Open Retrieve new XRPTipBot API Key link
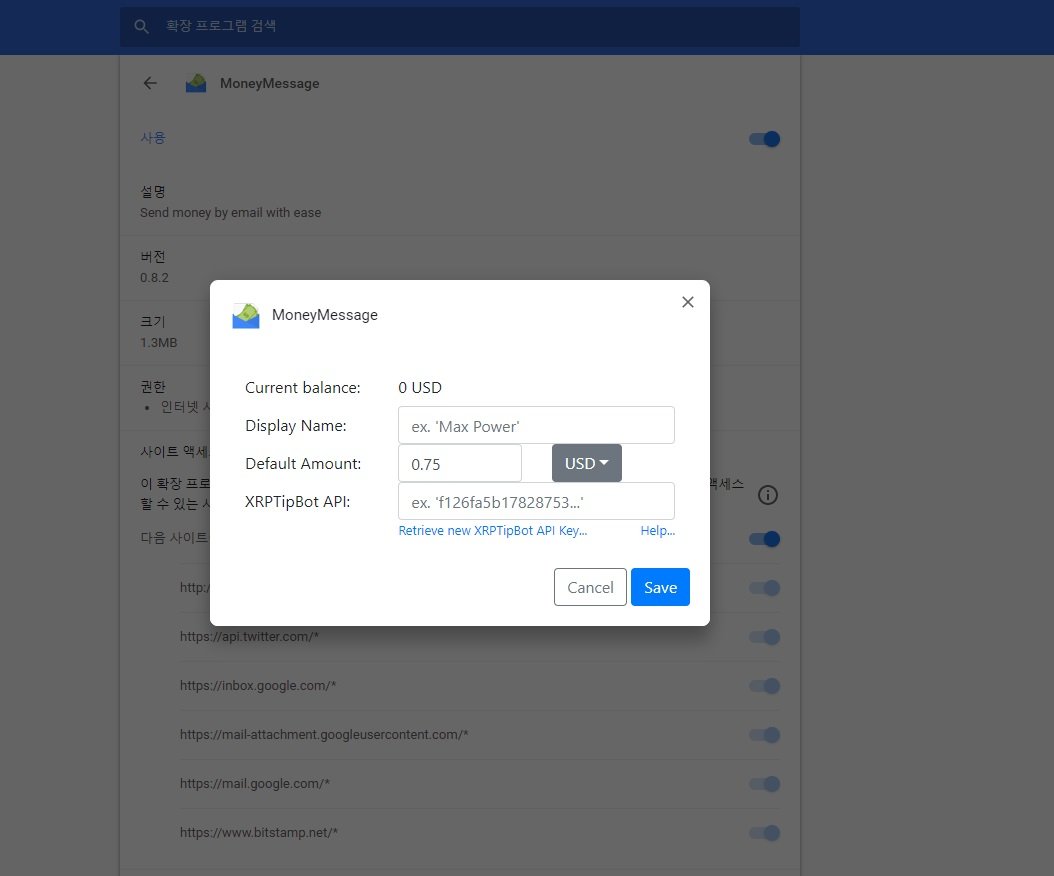The image size is (1054, 876). (x=492, y=531)
